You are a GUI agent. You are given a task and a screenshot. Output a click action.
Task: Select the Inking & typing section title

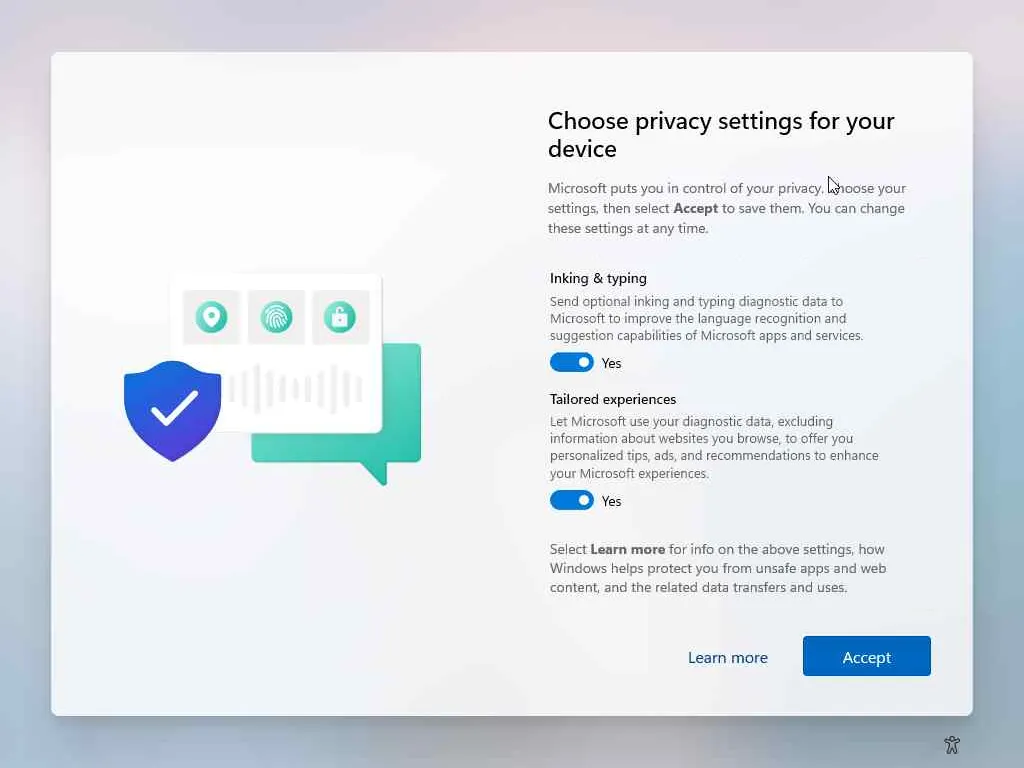point(598,278)
